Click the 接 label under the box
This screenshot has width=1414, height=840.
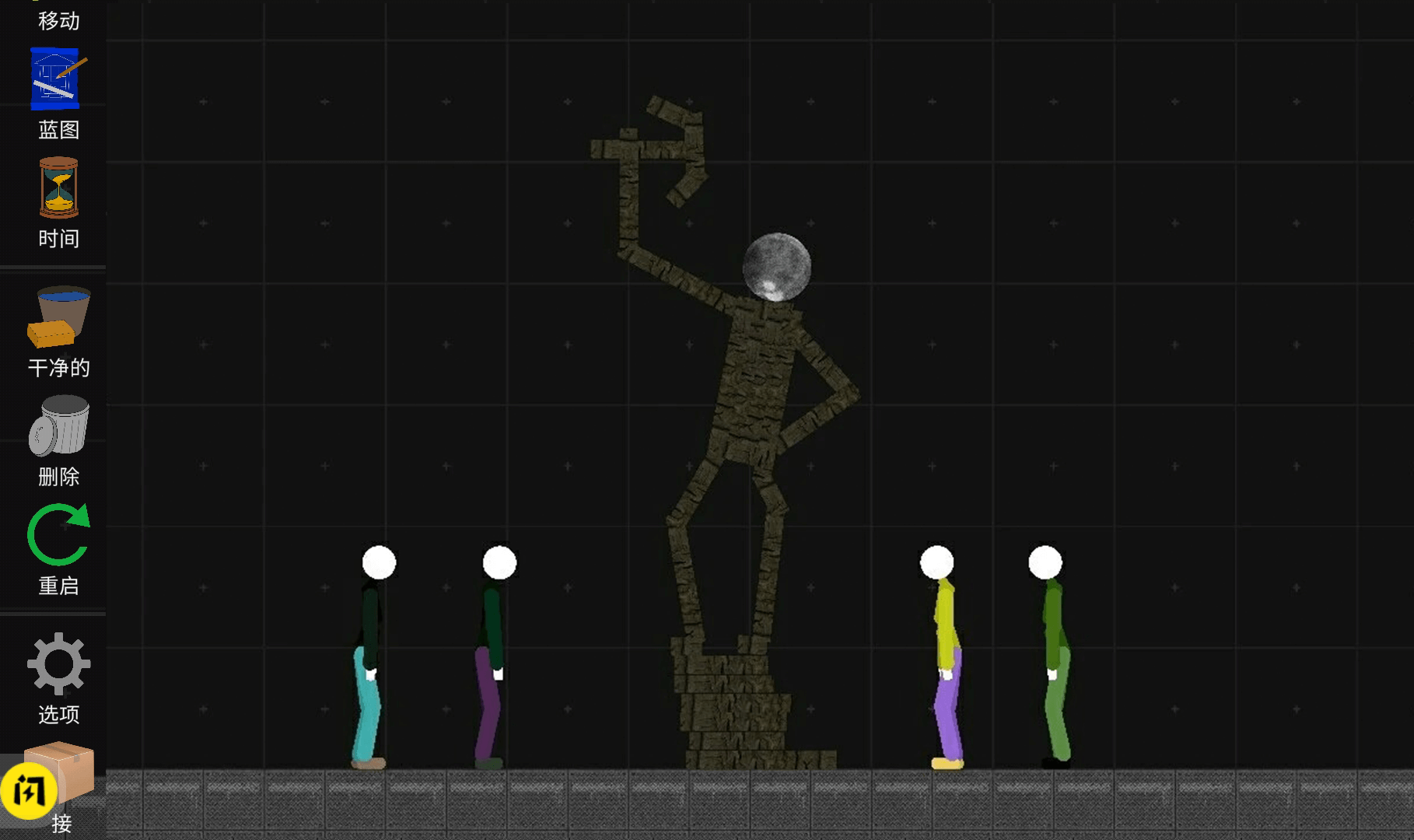[x=61, y=823]
